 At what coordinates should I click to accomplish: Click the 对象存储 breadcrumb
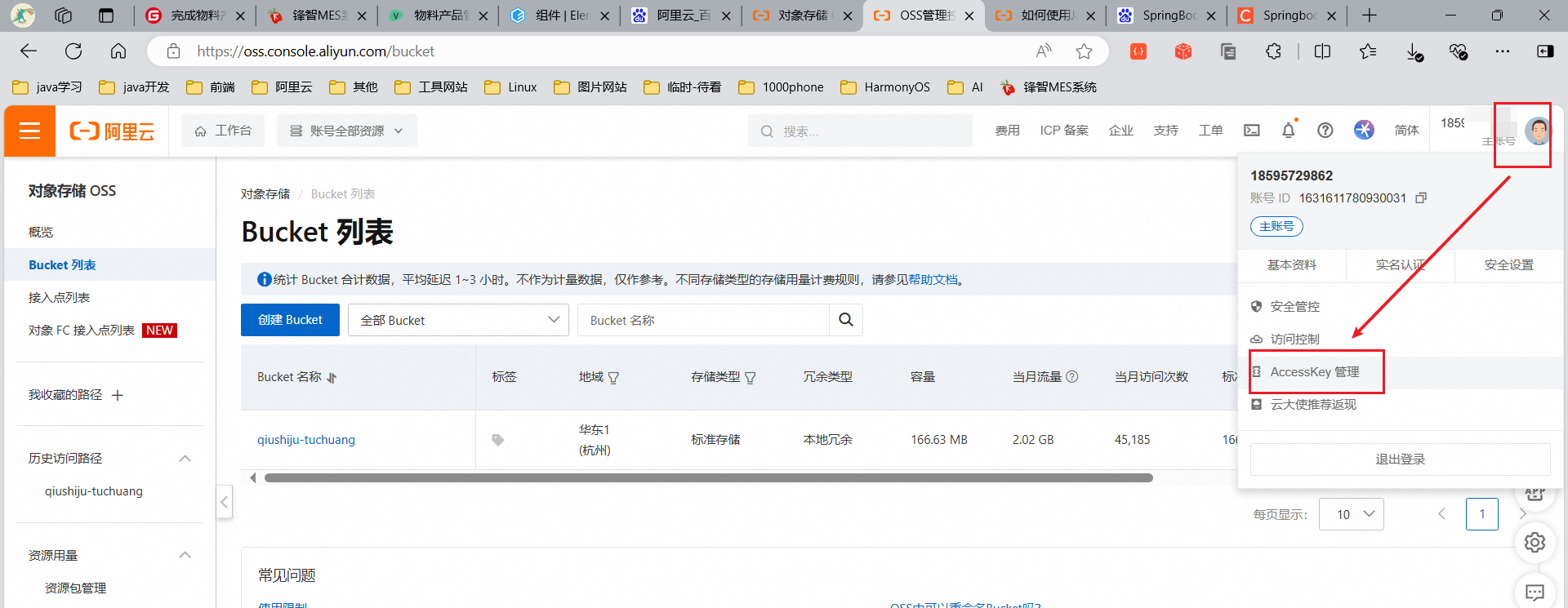[265, 194]
